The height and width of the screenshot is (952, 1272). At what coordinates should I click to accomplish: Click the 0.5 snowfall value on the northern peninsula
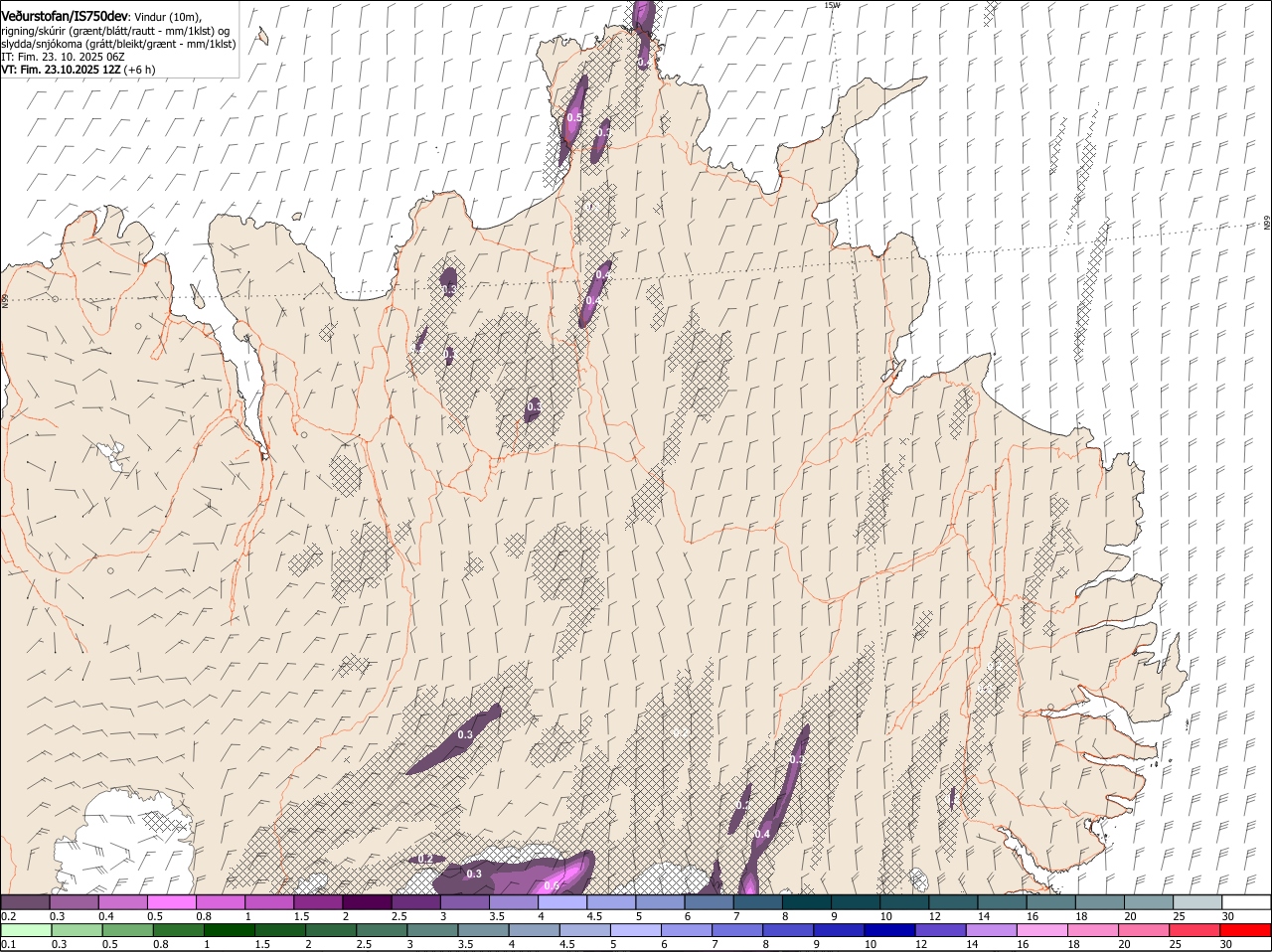tap(573, 117)
